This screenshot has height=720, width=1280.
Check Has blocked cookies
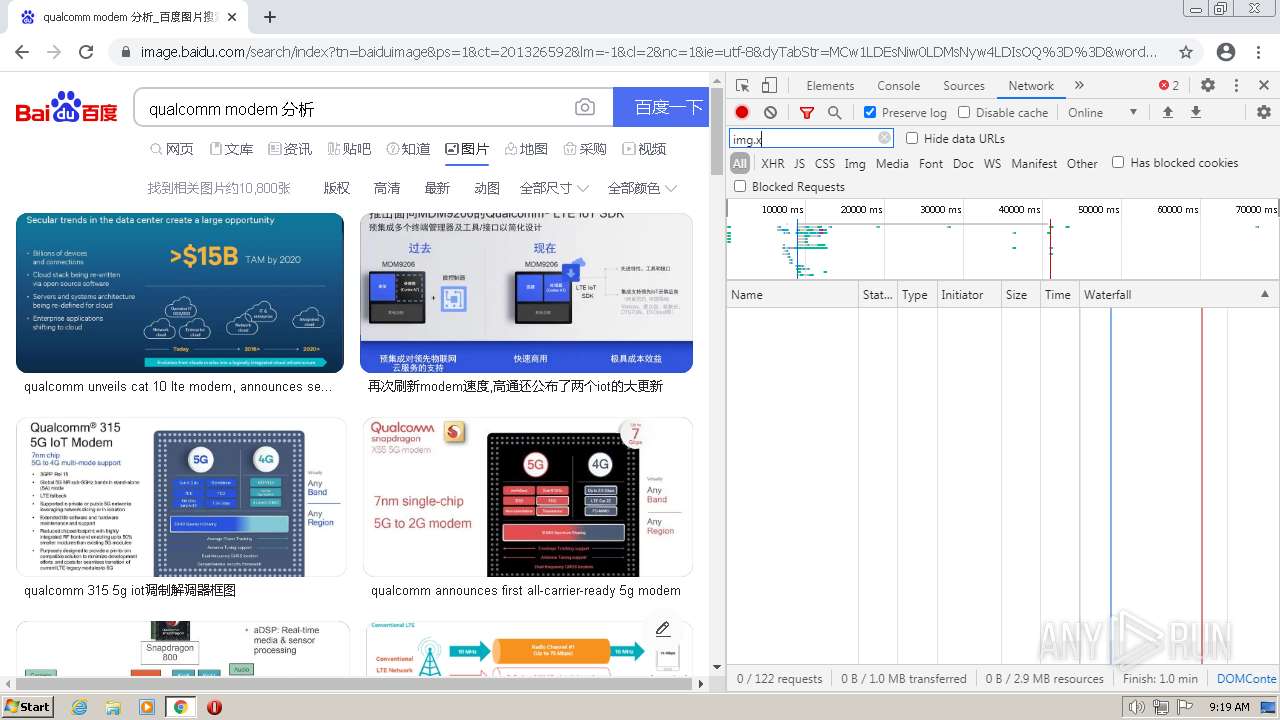point(1118,162)
